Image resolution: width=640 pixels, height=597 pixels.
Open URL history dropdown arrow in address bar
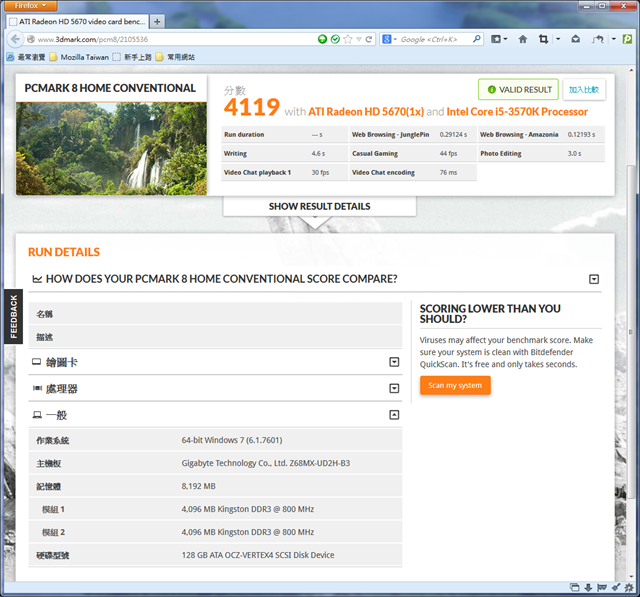point(359,39)
